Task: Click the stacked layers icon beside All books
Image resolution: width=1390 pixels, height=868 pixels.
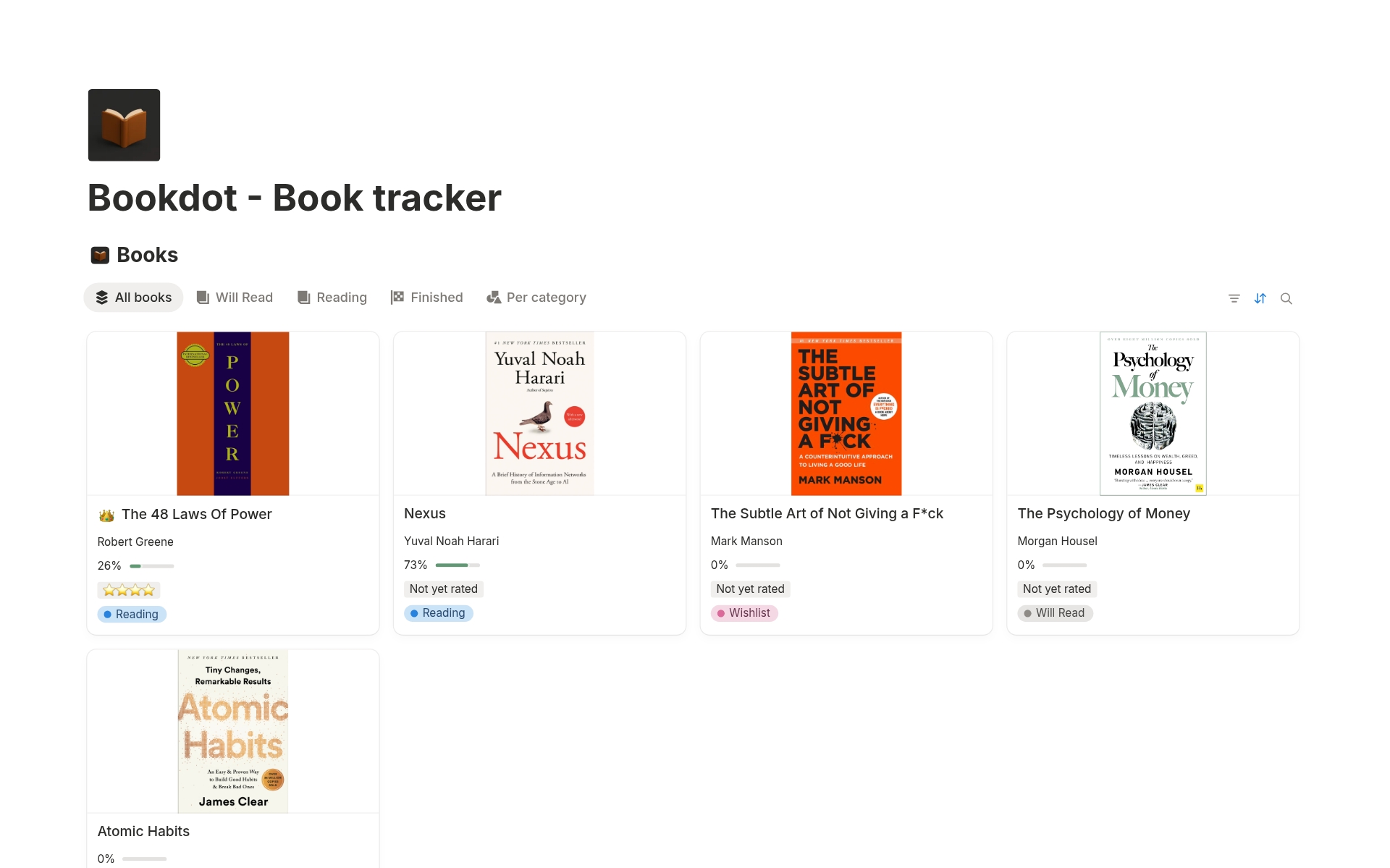Action: [x=101, y=297]
